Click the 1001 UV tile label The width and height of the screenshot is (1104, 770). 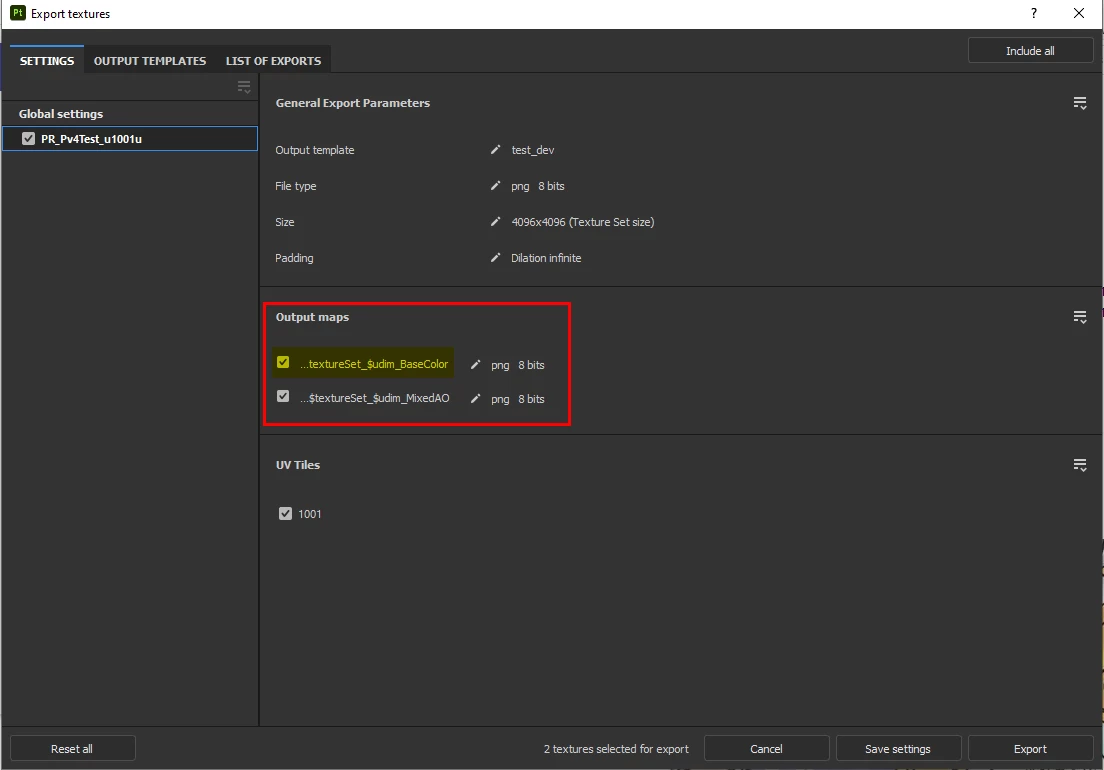coord(310,514)
